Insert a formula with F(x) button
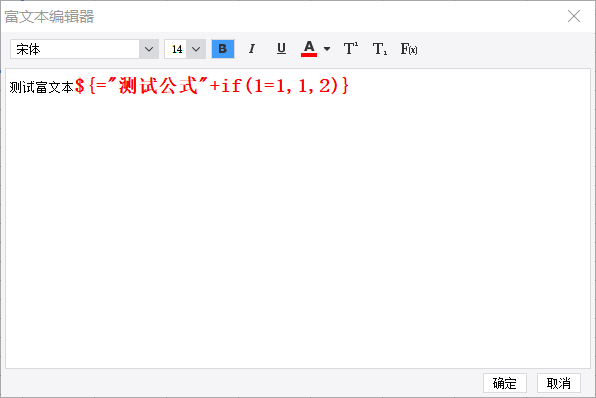This screenshot has height=398, width=596. tap(409, 49)
